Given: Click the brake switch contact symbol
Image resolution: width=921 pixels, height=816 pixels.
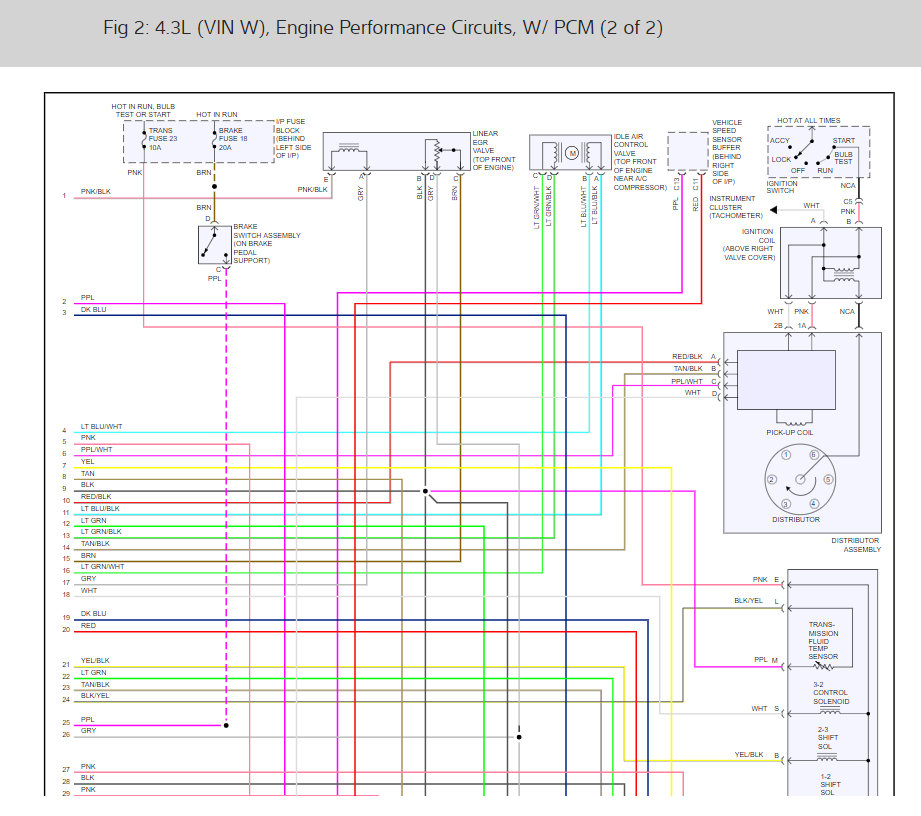Looking at the screenshot, I should (x=214, y=244).
